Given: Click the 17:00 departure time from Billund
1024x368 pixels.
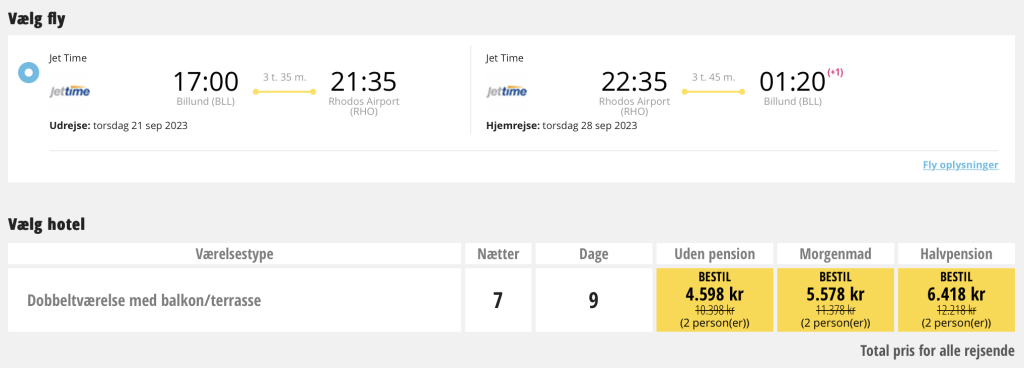Looking at the screenshot, I should tap(206, 82).
